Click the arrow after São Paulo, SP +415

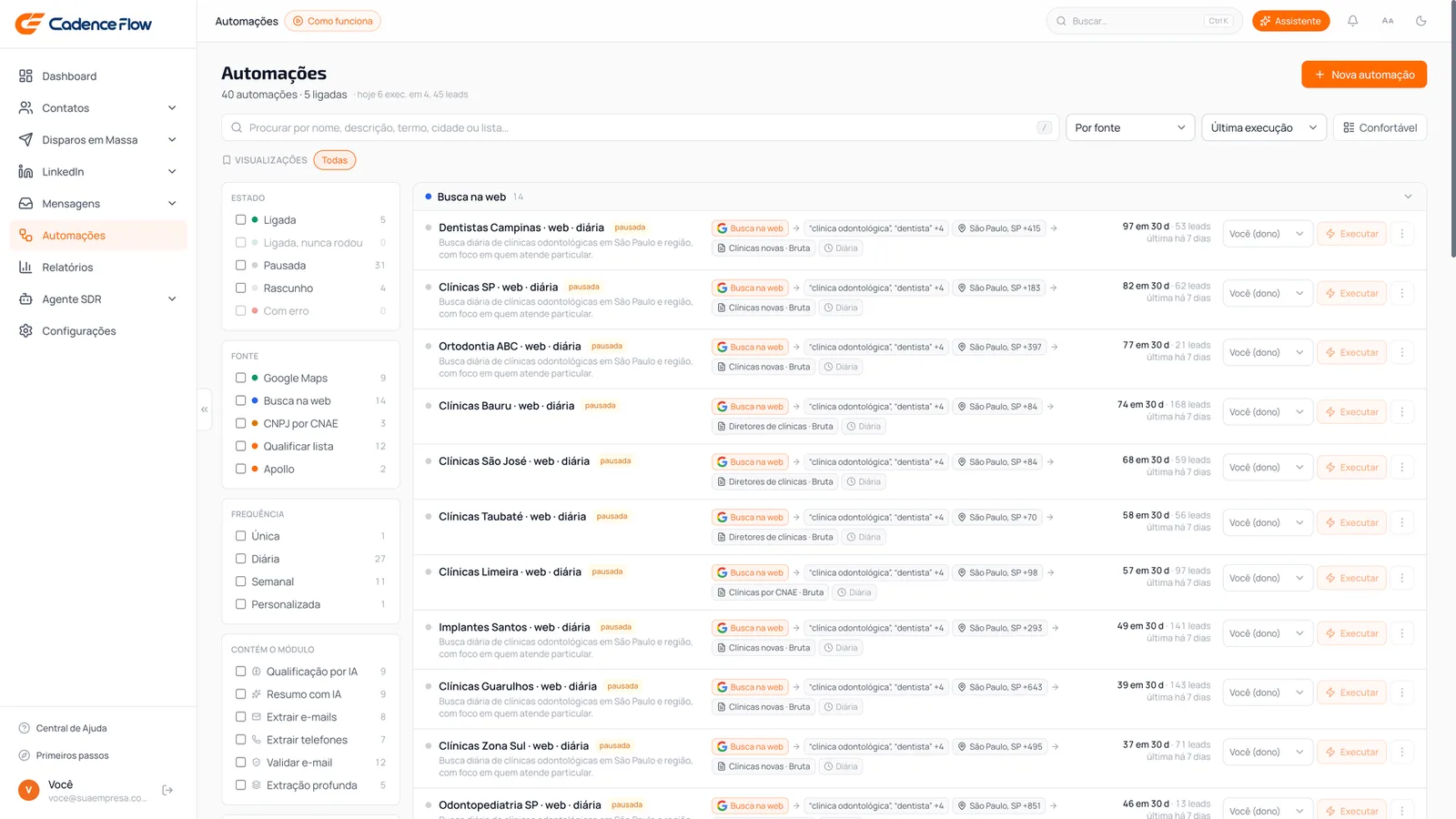point(1054,228)
